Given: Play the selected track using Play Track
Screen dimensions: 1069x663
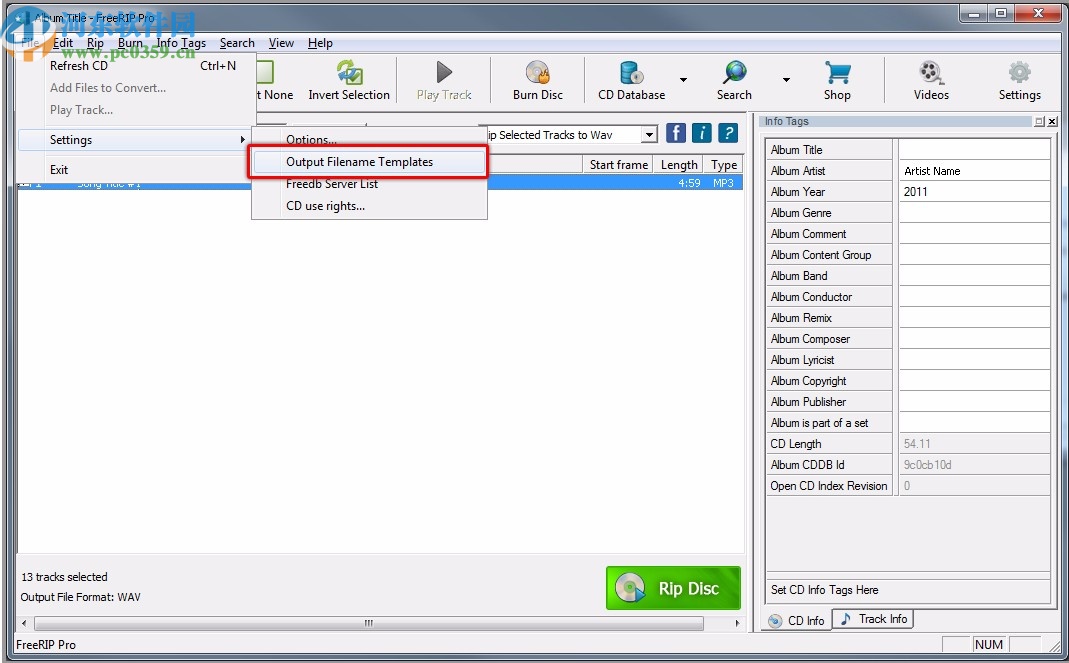Looking at the screenshot, I should pyautogui.click(x=443, y=80).
